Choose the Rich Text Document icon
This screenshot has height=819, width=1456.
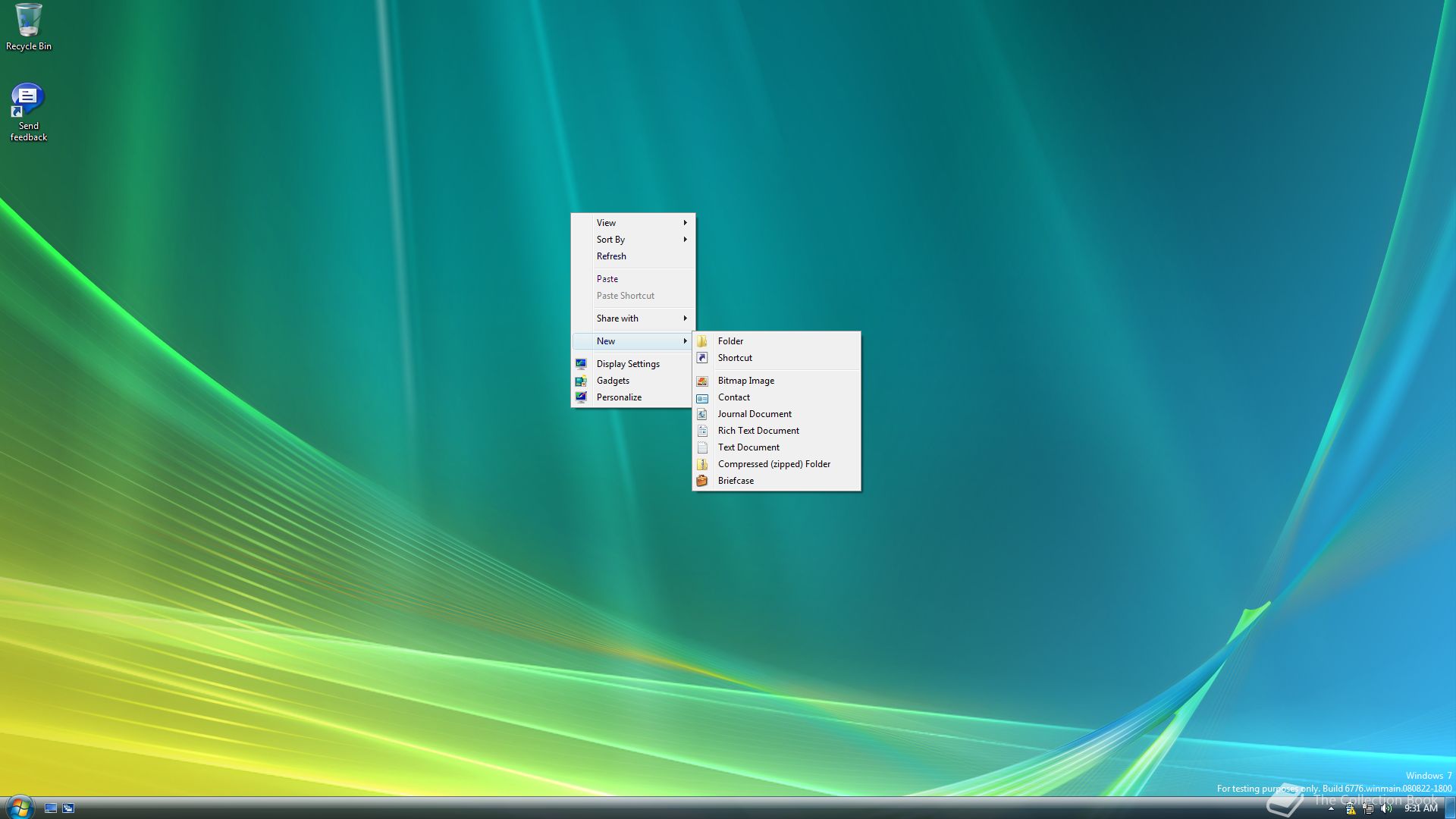pyautogui.click(x=702, y=431)
